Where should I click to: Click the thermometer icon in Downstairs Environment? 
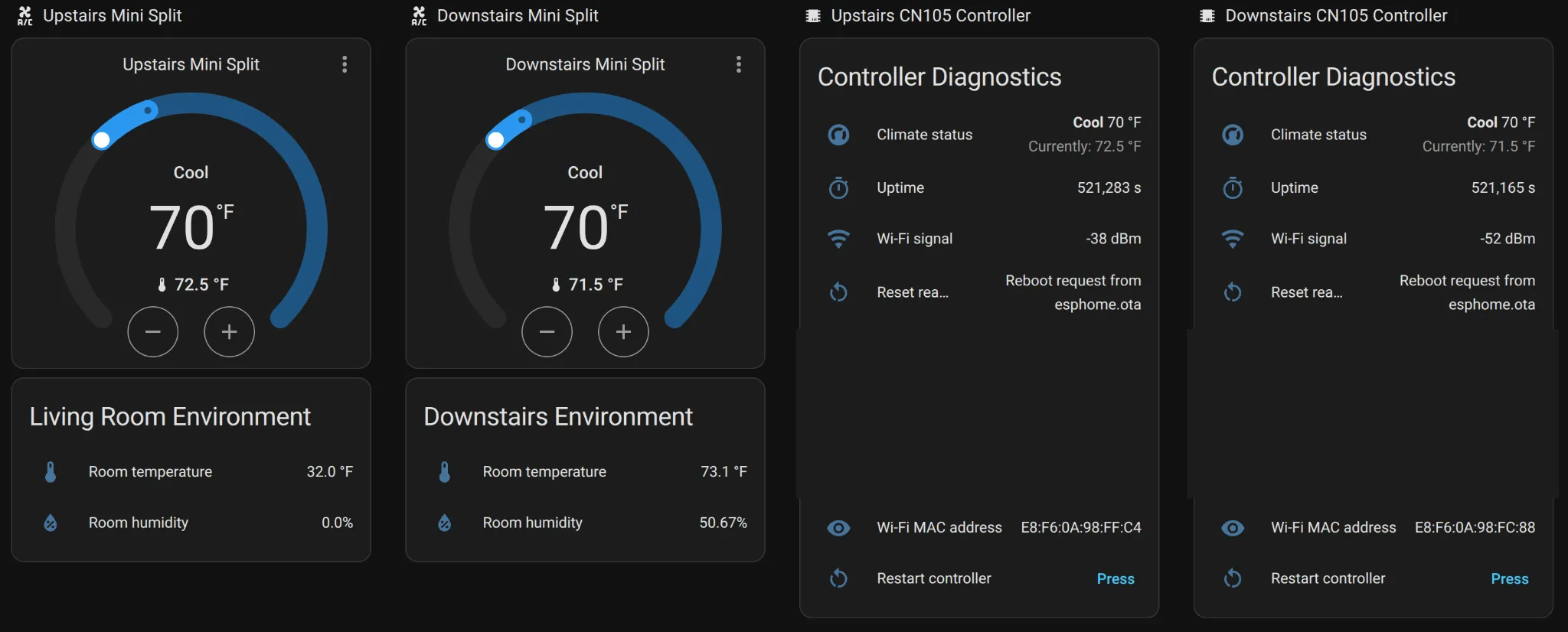point(445,472)
